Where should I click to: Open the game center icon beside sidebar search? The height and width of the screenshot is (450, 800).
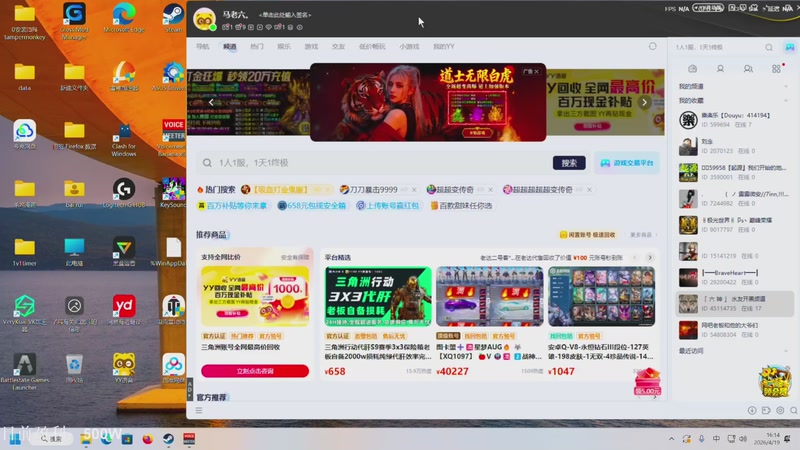789,47
